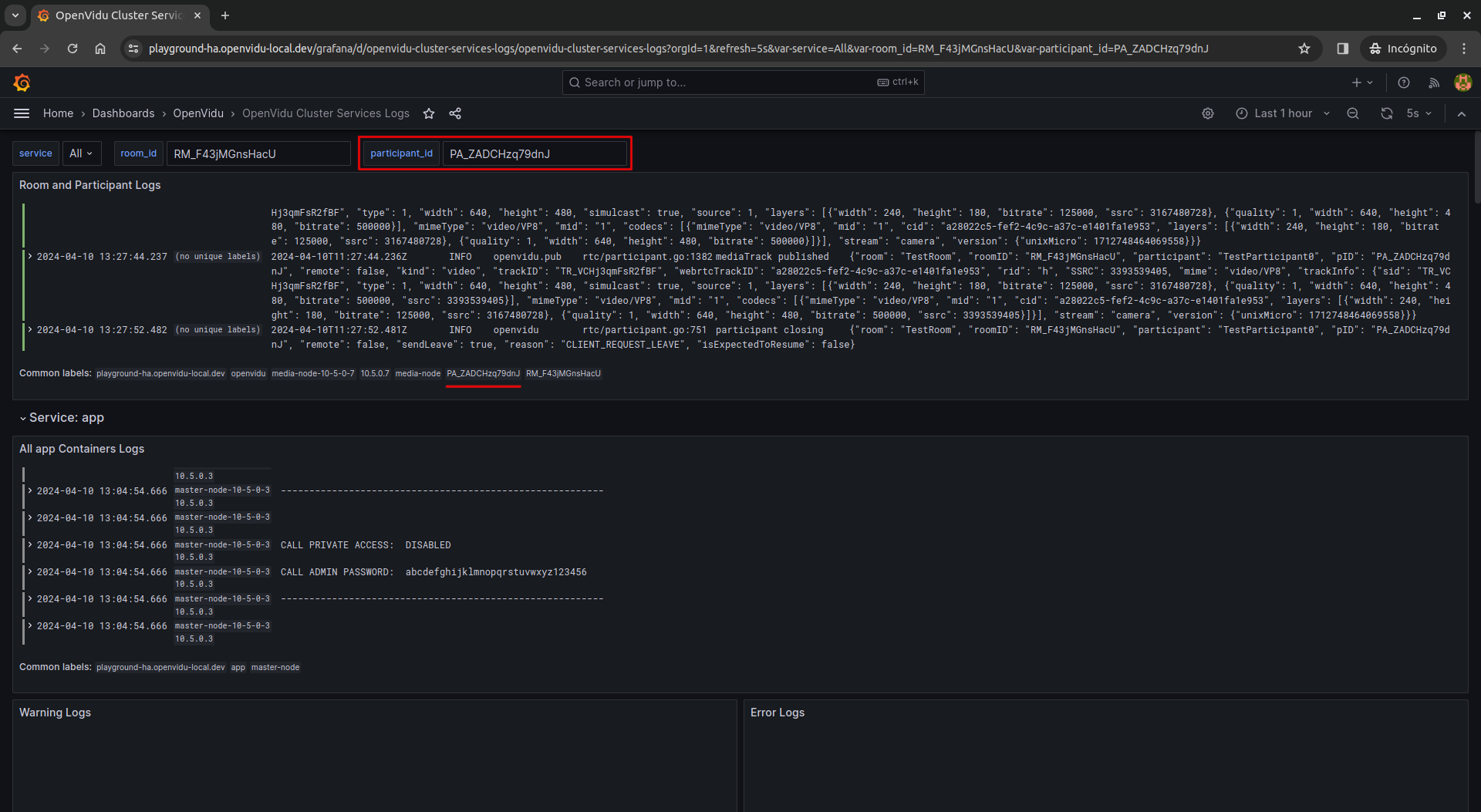Open the help question mark menu

click(x=1404, y=83)
